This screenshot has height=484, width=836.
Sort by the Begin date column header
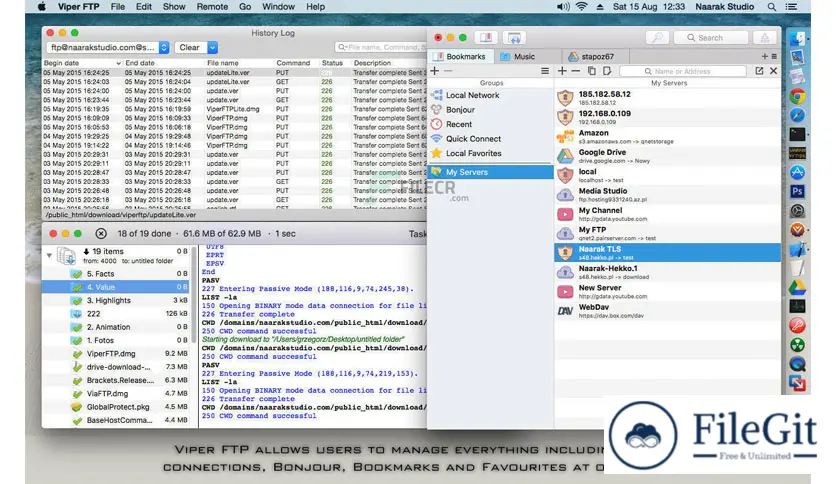82,63
